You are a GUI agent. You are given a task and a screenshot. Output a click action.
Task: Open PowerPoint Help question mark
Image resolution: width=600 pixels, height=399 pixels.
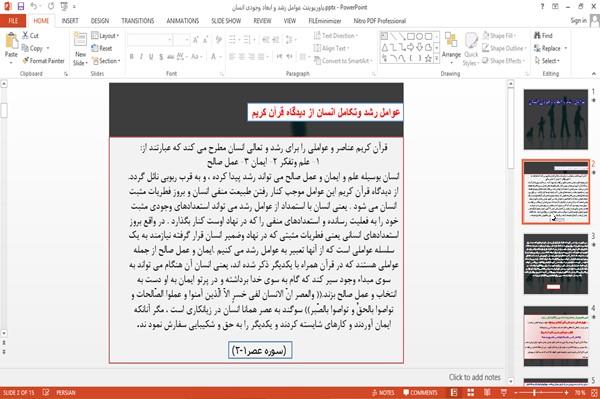point(542,7)
